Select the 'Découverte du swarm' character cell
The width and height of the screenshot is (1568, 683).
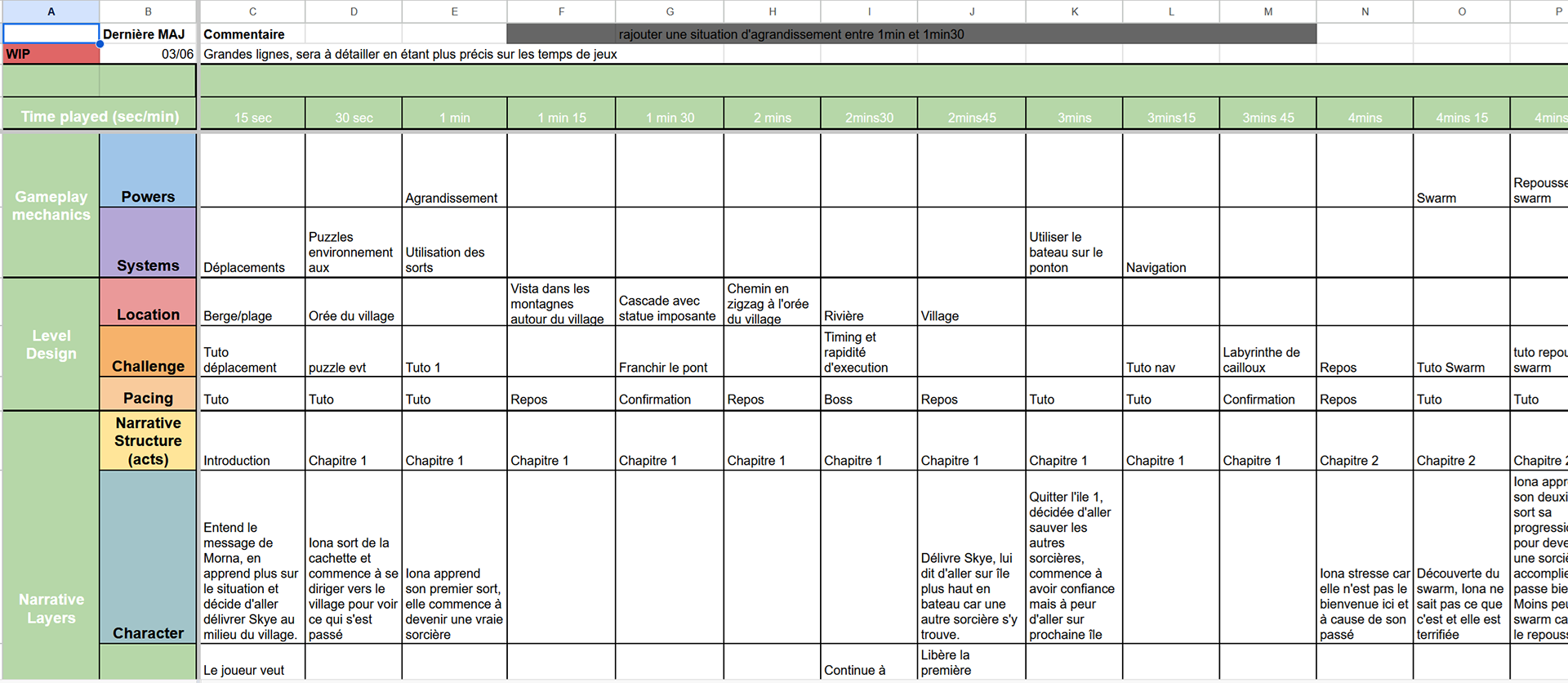(1462, 557)
